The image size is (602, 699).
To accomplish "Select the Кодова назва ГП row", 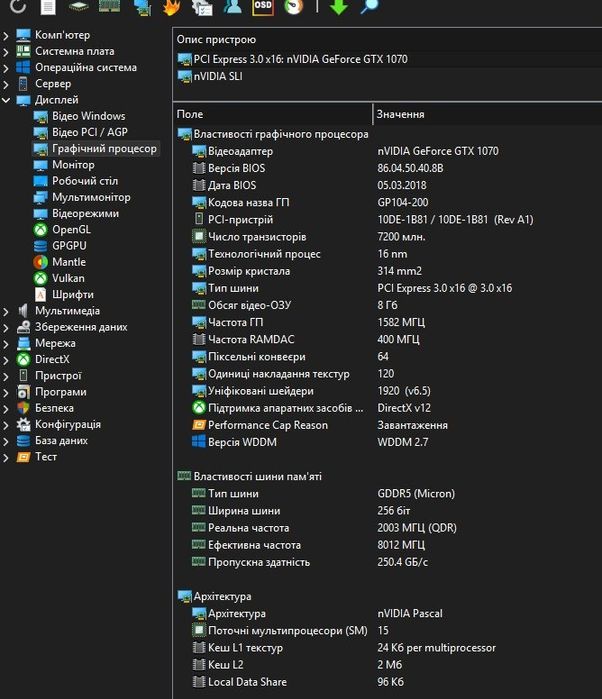I will 388,202.
